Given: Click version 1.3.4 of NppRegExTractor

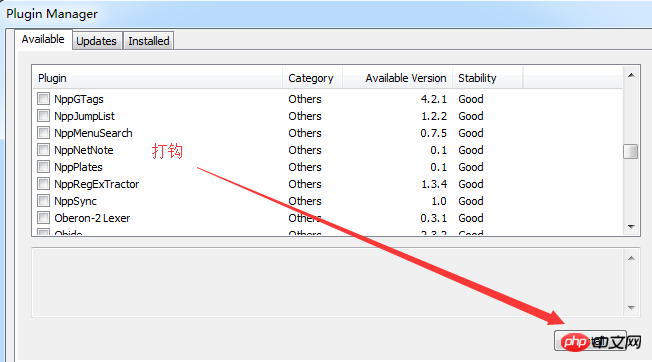Looking at the screenshot, I should 434,184.
